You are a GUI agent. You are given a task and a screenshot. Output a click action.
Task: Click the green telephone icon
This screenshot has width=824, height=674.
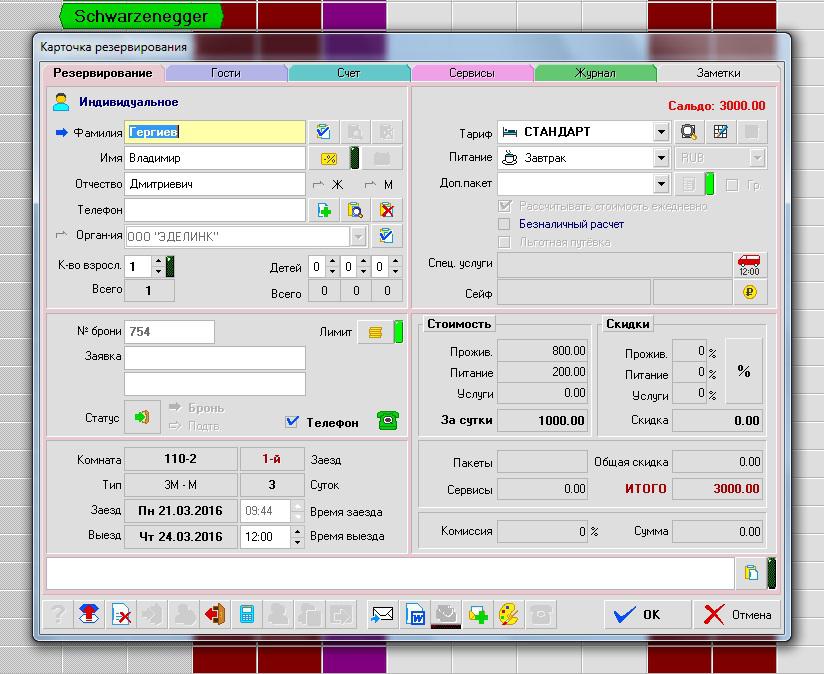click(x=388, y=421)
